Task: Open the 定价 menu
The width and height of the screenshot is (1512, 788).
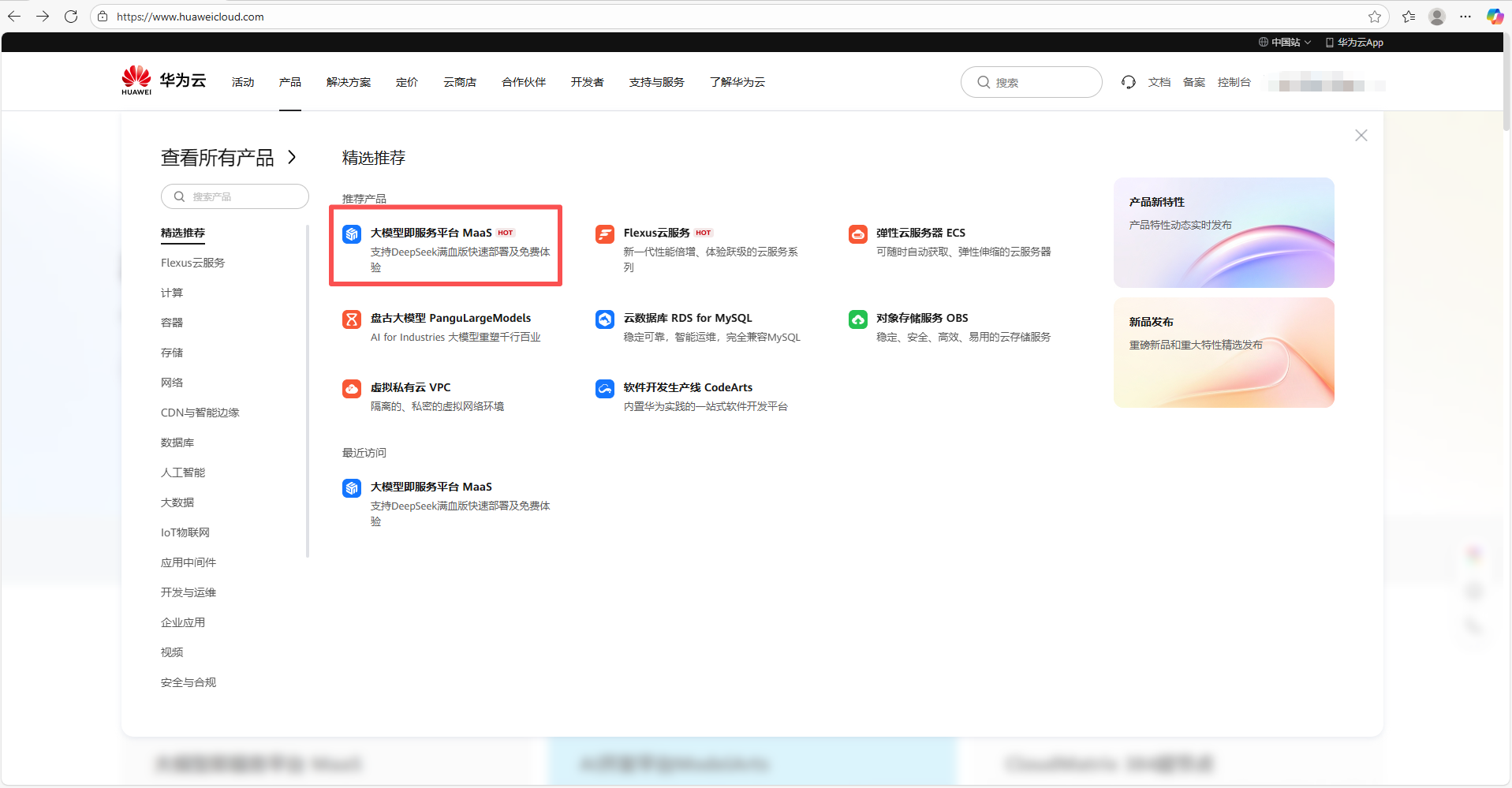Action: click(407, 82)
